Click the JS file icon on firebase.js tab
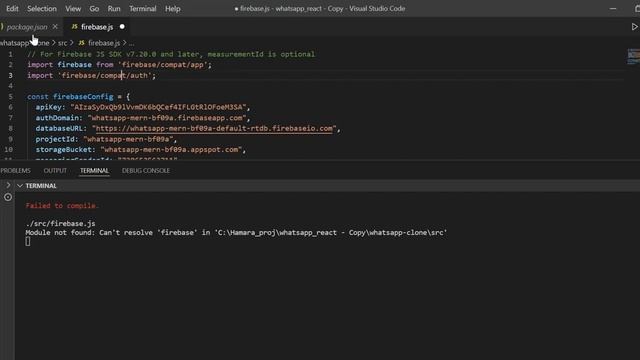The height and width of the screenshot is (360, 640). point(74,27)
